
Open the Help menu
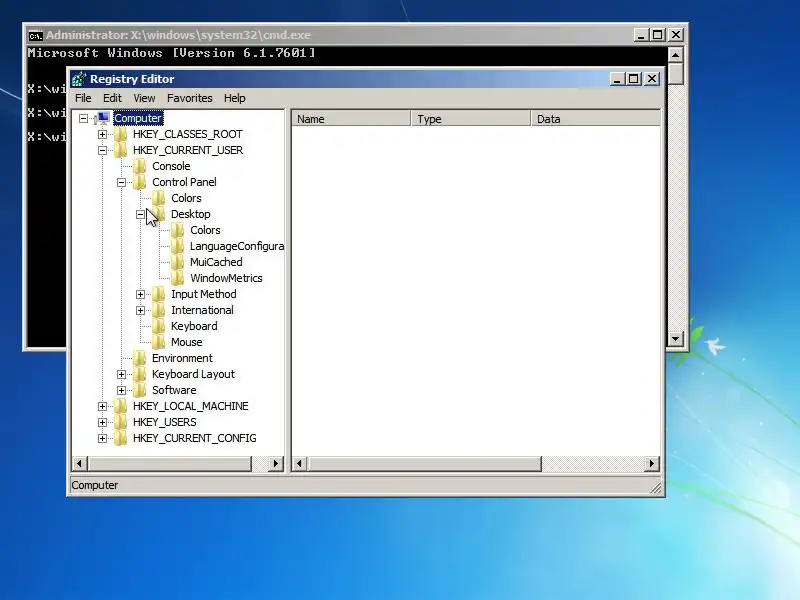click(235, 98)
